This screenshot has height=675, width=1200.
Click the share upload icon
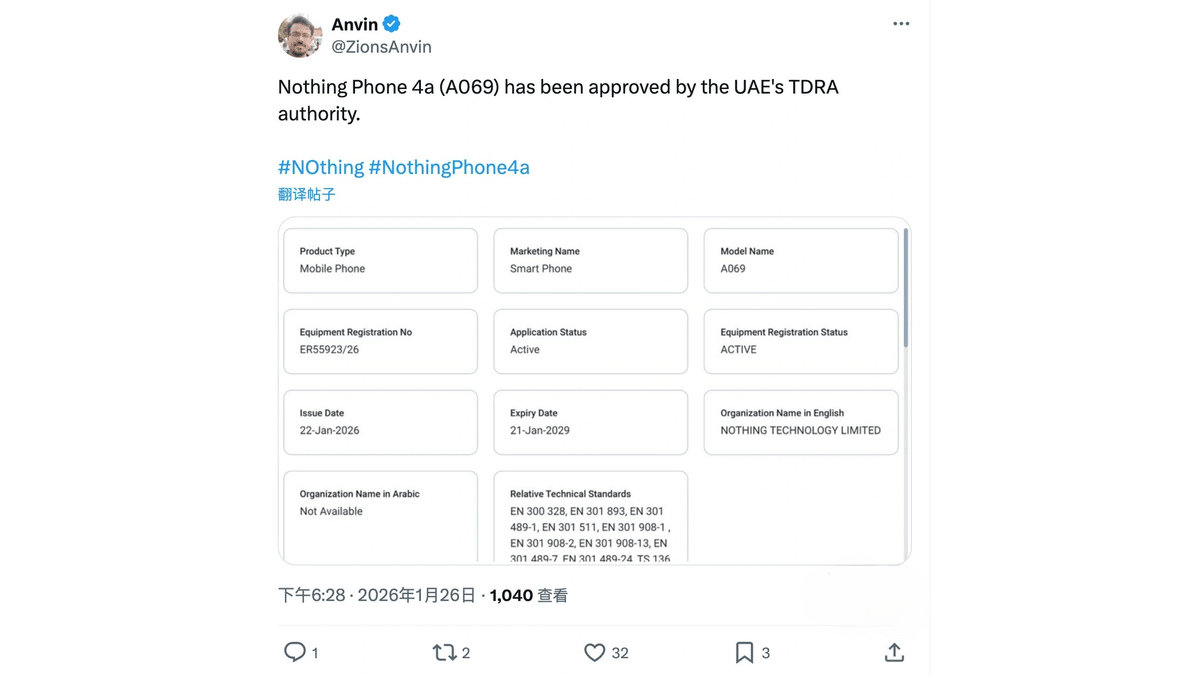click(x=894, y=652)
